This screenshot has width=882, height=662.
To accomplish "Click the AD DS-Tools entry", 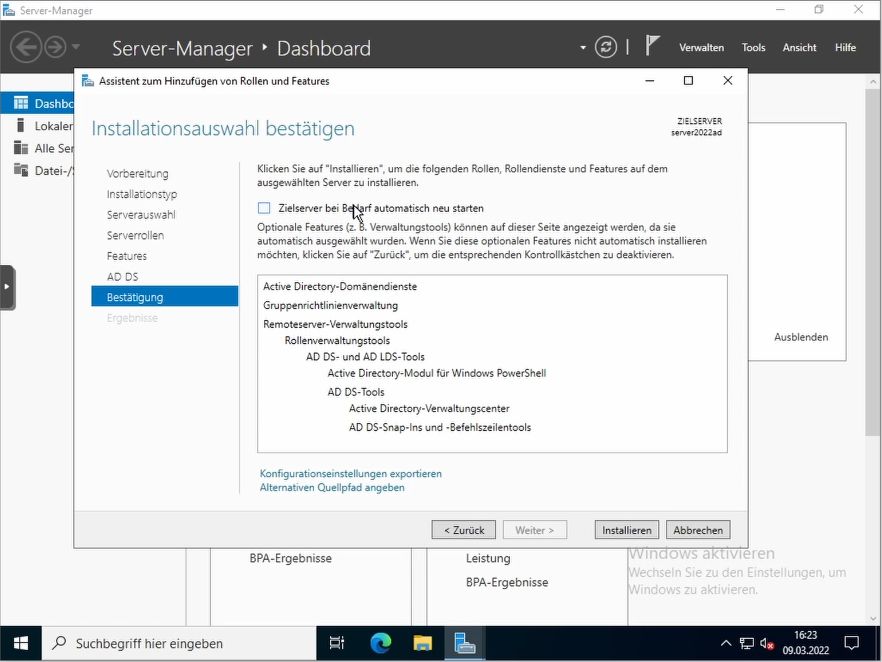I will click(x=356, y=392).
